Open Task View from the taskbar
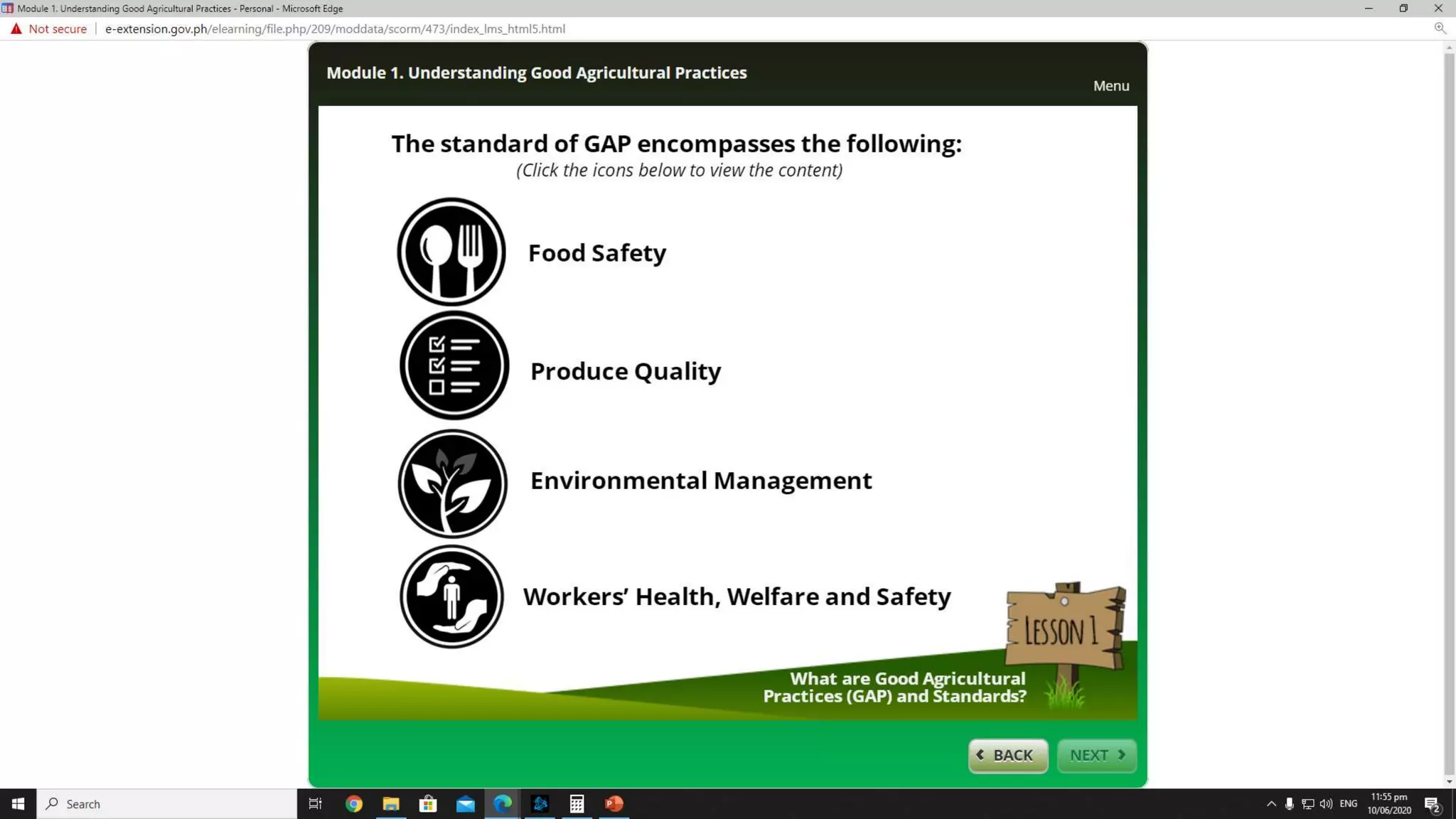 315,803
